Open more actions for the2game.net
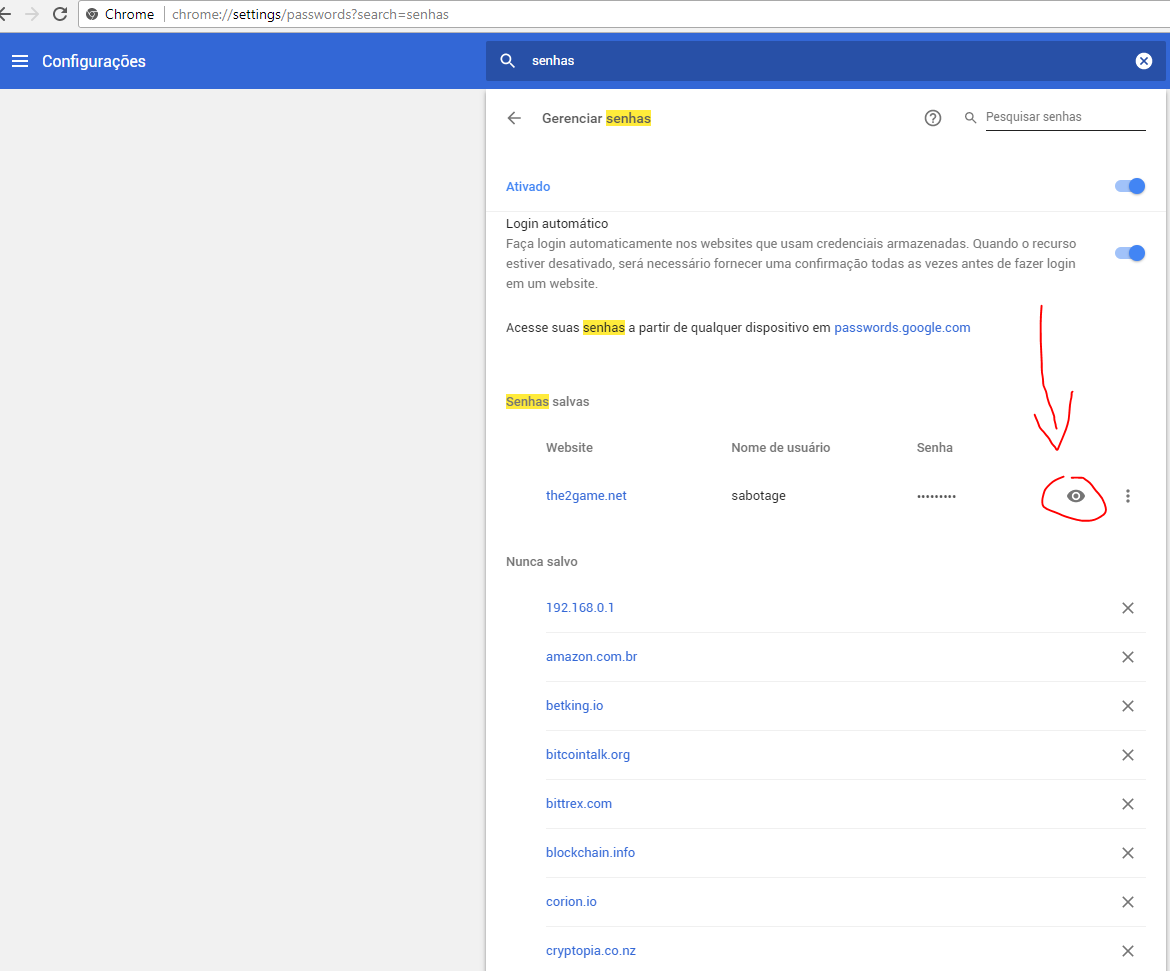The width and height of the screenshot is (1170, 971). (1127, 496)
